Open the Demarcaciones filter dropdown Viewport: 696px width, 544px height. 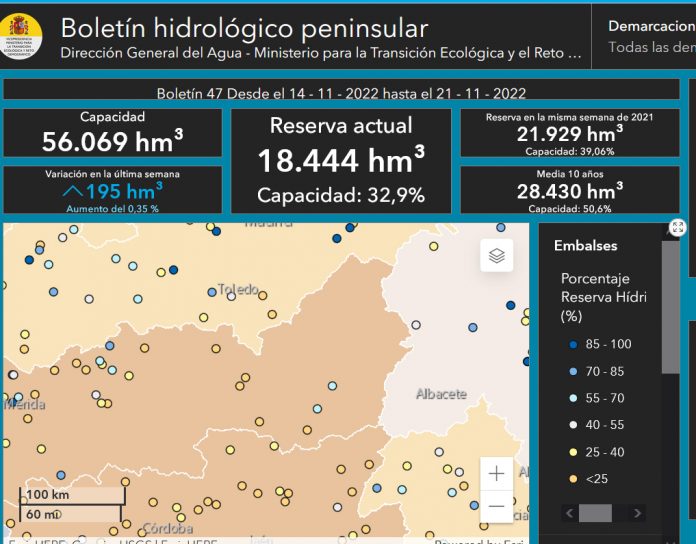(x=651, y=36)
